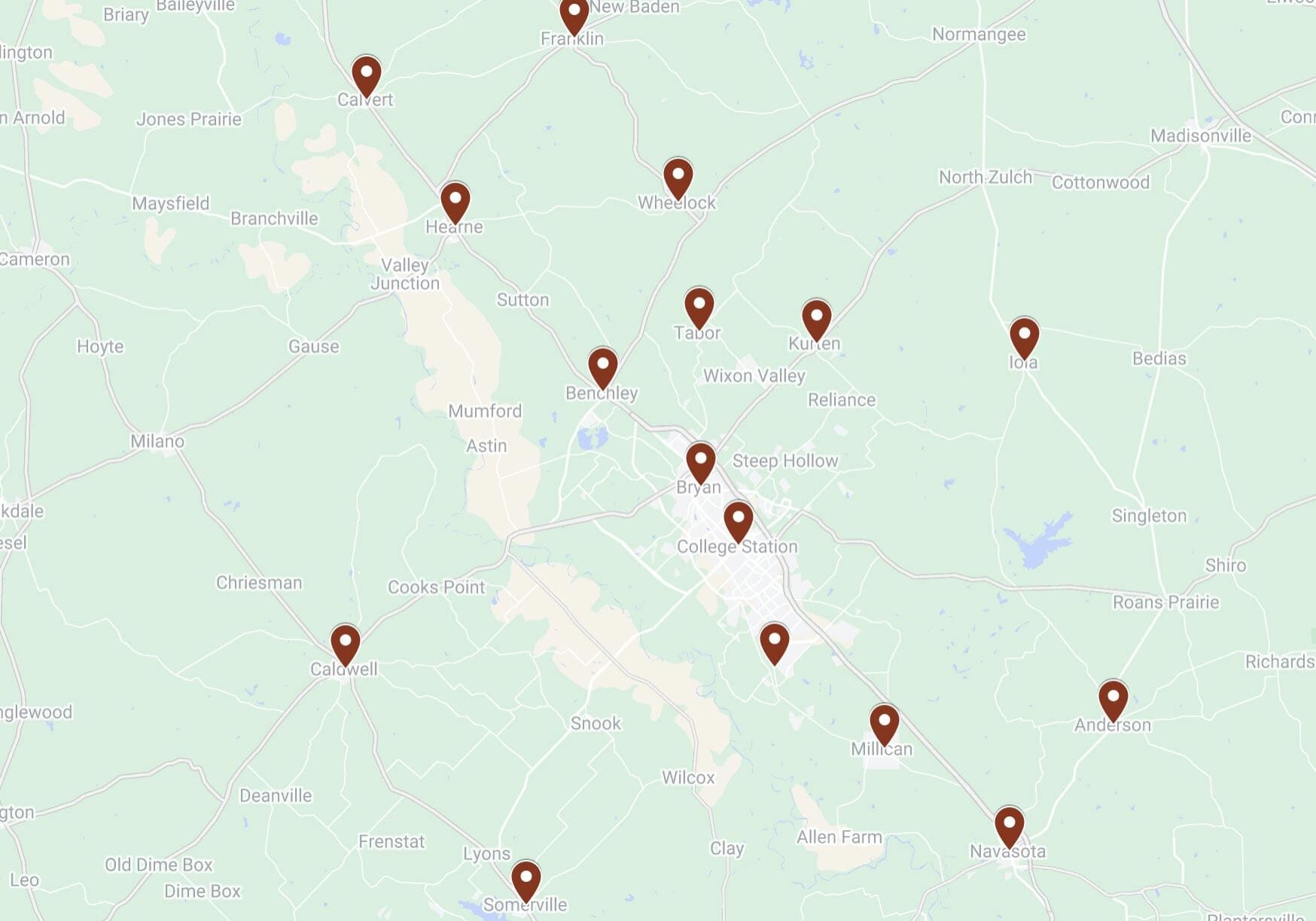Click the College Station pin

[739, 523]
